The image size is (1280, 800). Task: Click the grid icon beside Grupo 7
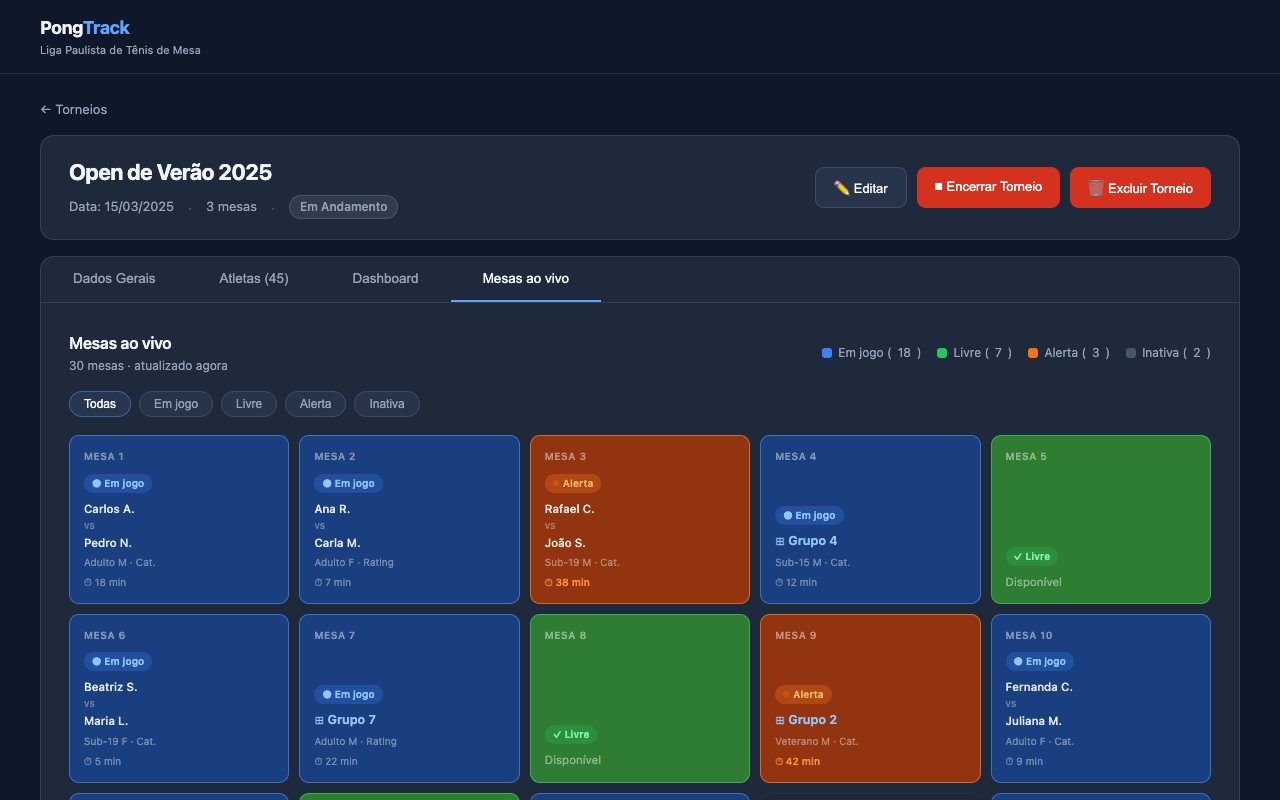click(x=319, y=720)
